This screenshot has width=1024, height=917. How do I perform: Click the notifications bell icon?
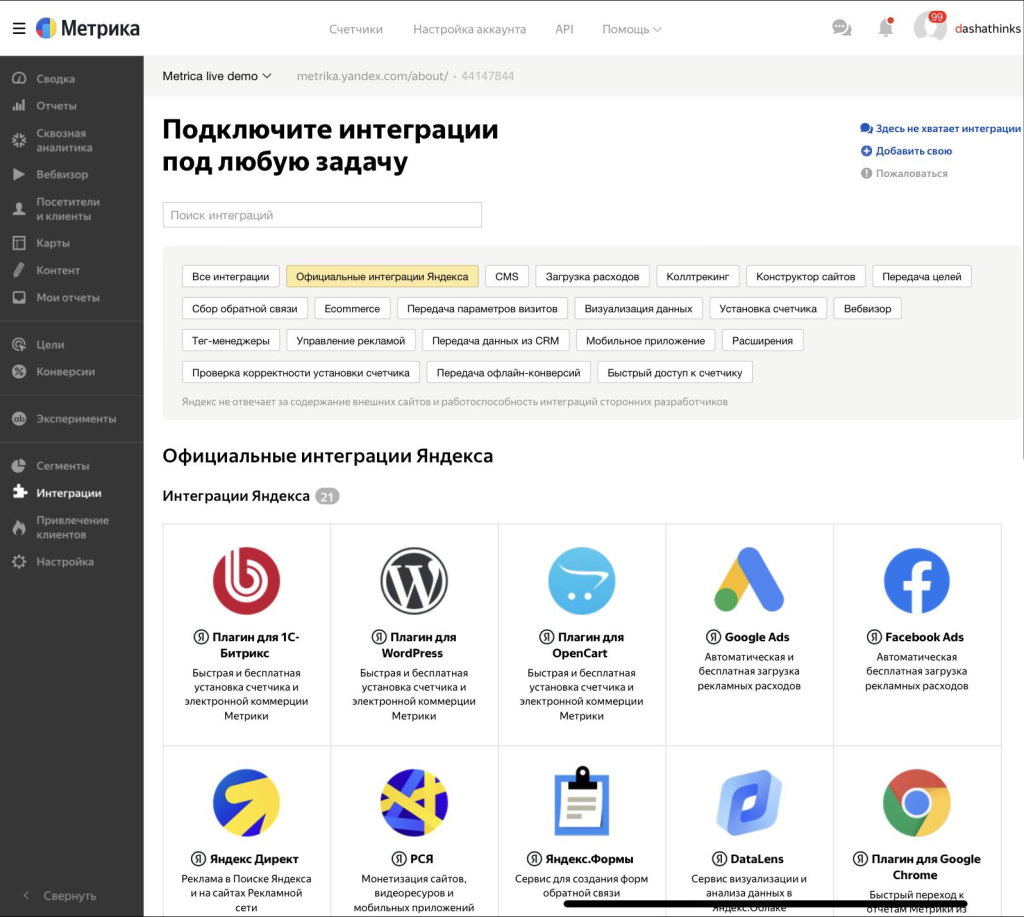pos(885,28)
